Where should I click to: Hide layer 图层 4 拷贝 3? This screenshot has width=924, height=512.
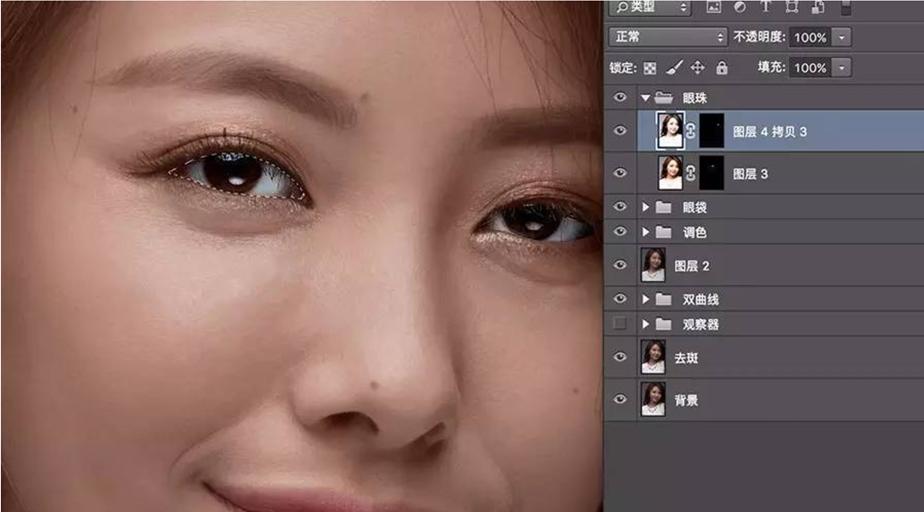pos(620,130)
